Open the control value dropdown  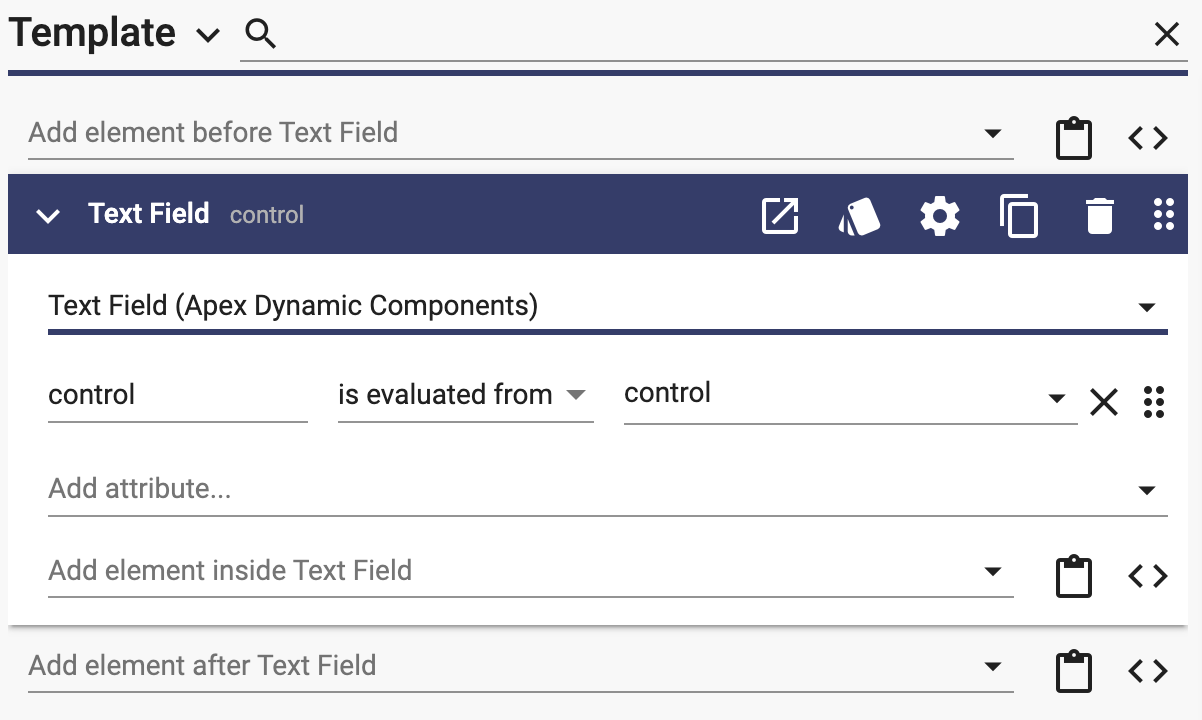(1056, 399)
